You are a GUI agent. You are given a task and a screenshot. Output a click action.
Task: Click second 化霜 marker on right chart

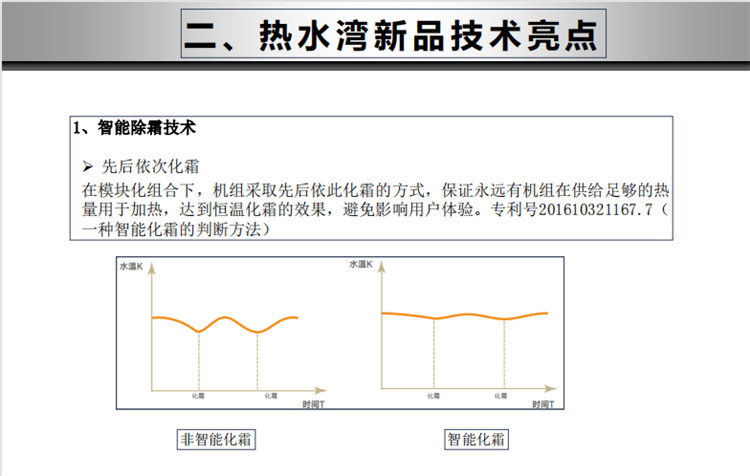(x=504, y=396)
